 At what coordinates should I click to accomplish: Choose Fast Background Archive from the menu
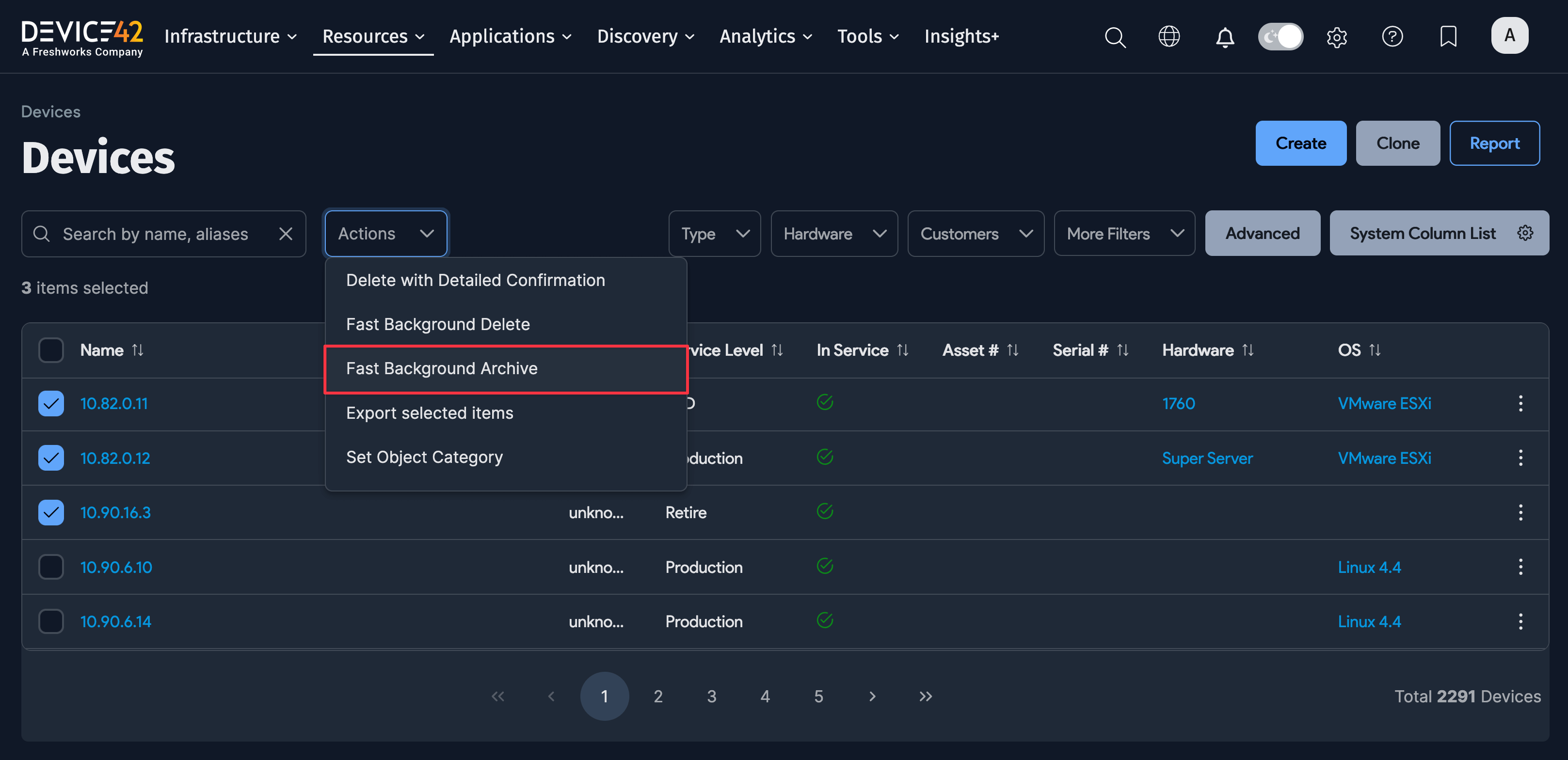(442, 368)
